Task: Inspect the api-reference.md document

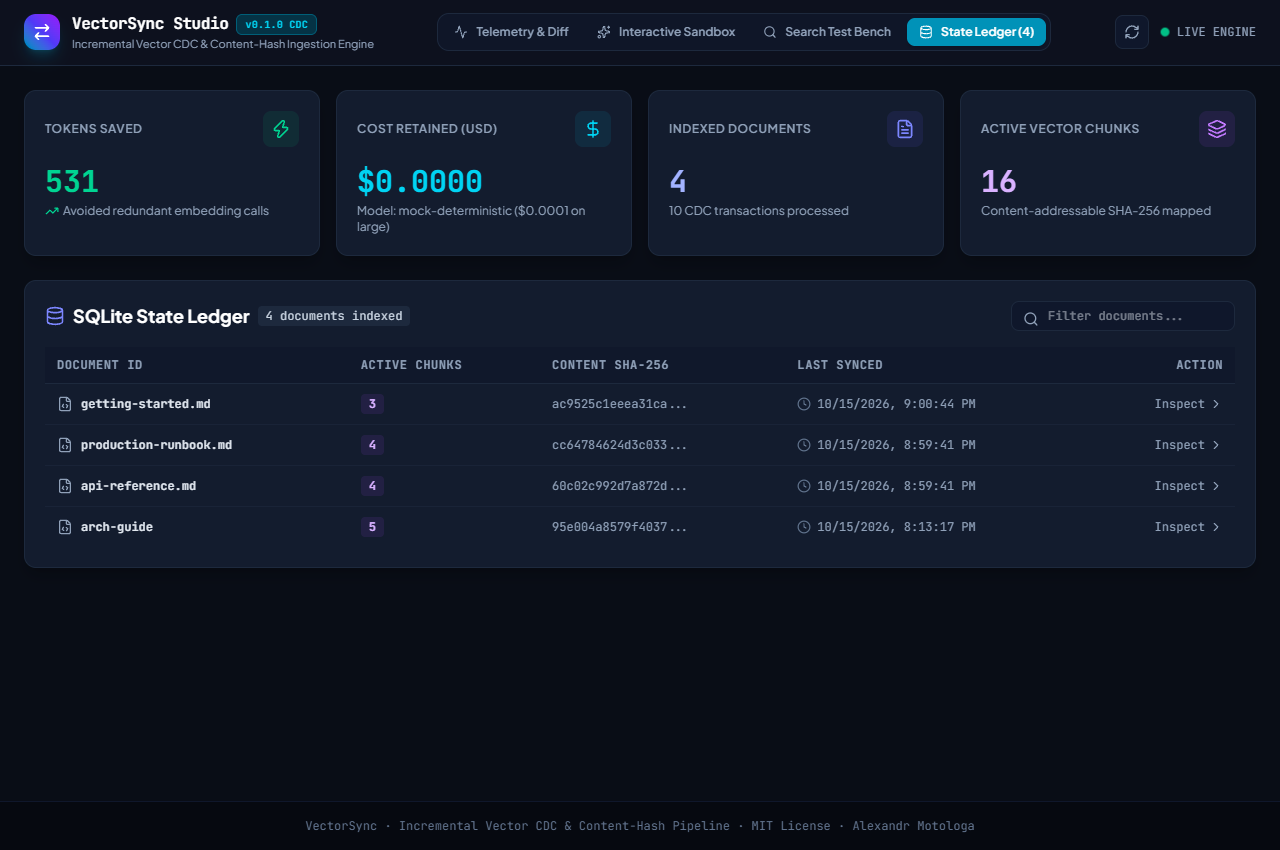Action: (1187, 486)
